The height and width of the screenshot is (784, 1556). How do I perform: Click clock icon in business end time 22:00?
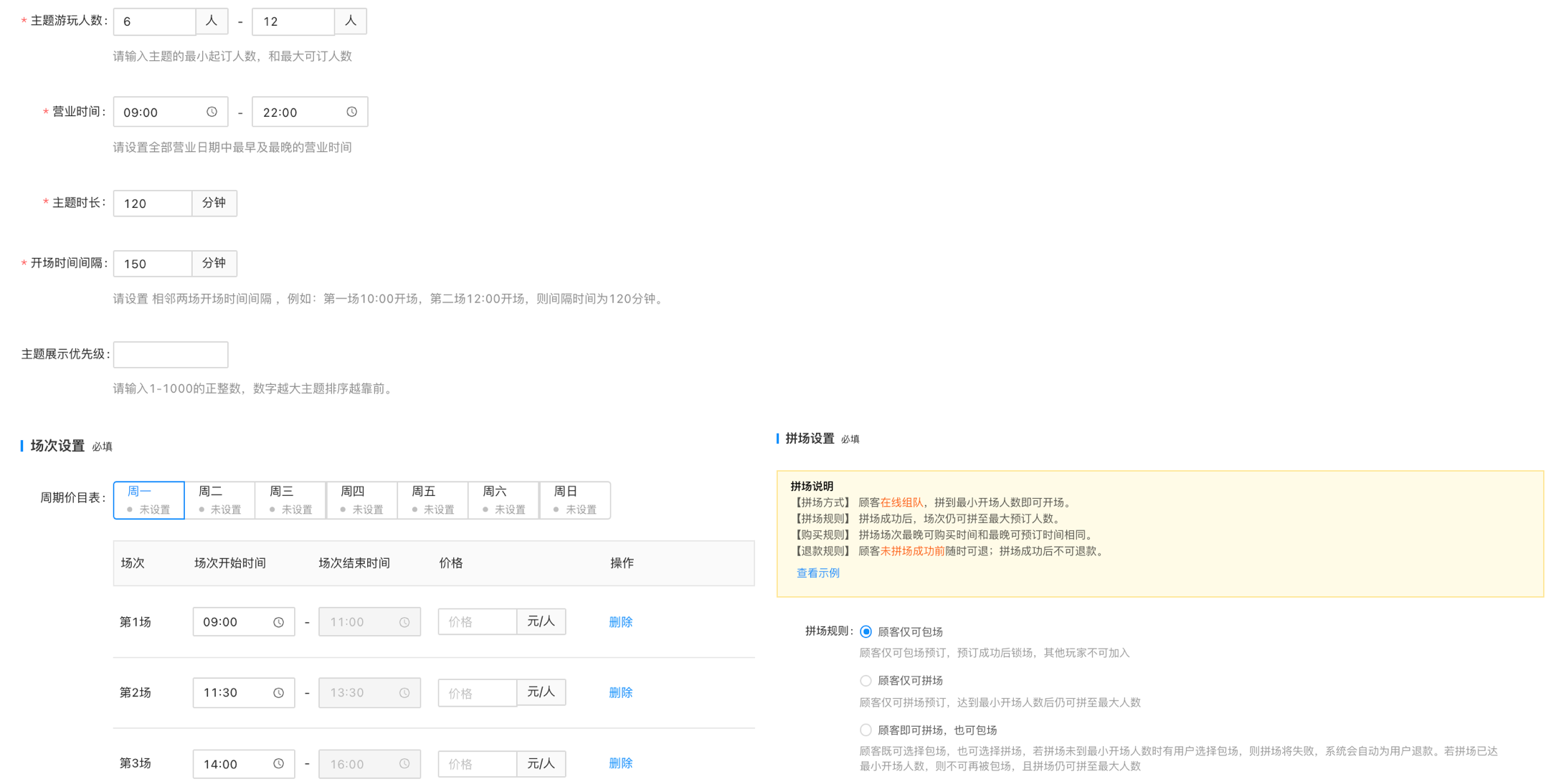351,112
